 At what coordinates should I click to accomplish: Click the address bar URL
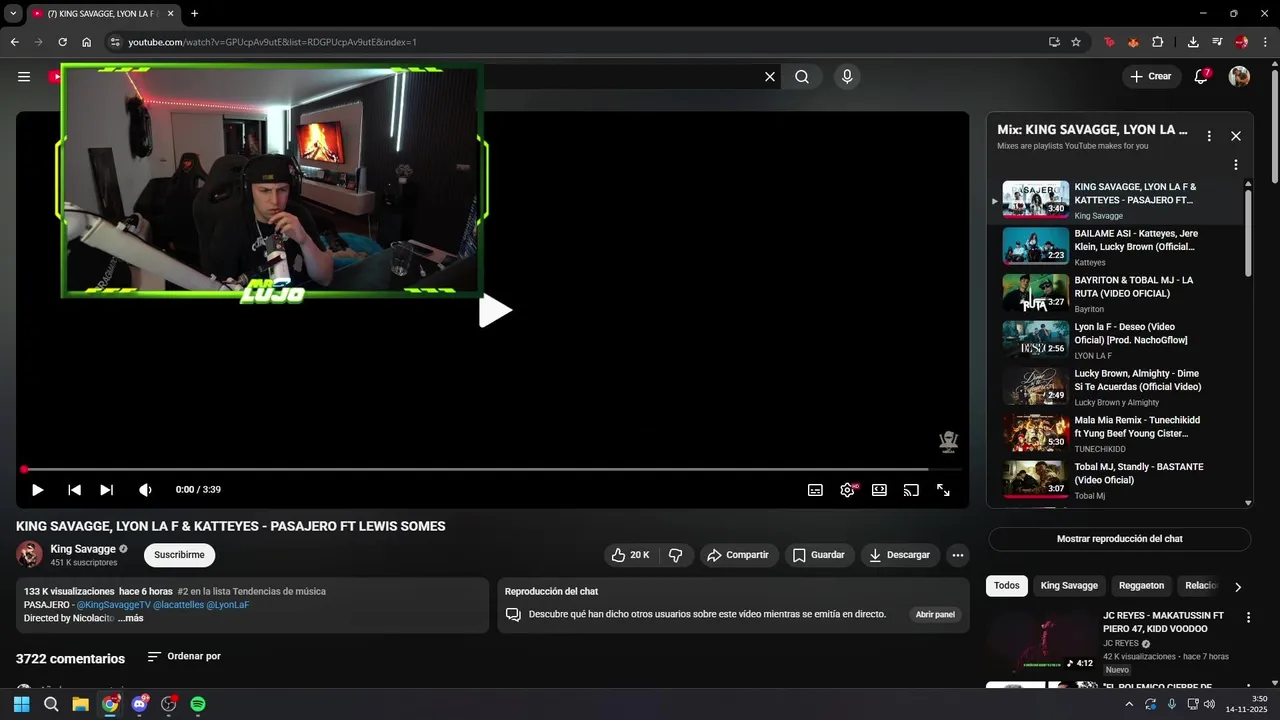tap(272, 42)
